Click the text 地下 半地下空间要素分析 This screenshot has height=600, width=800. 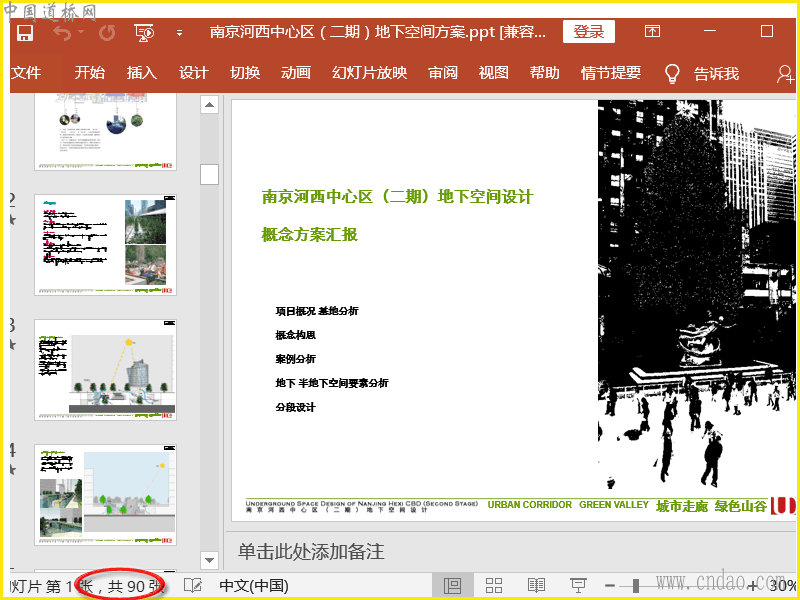click(x=332, y=383)
